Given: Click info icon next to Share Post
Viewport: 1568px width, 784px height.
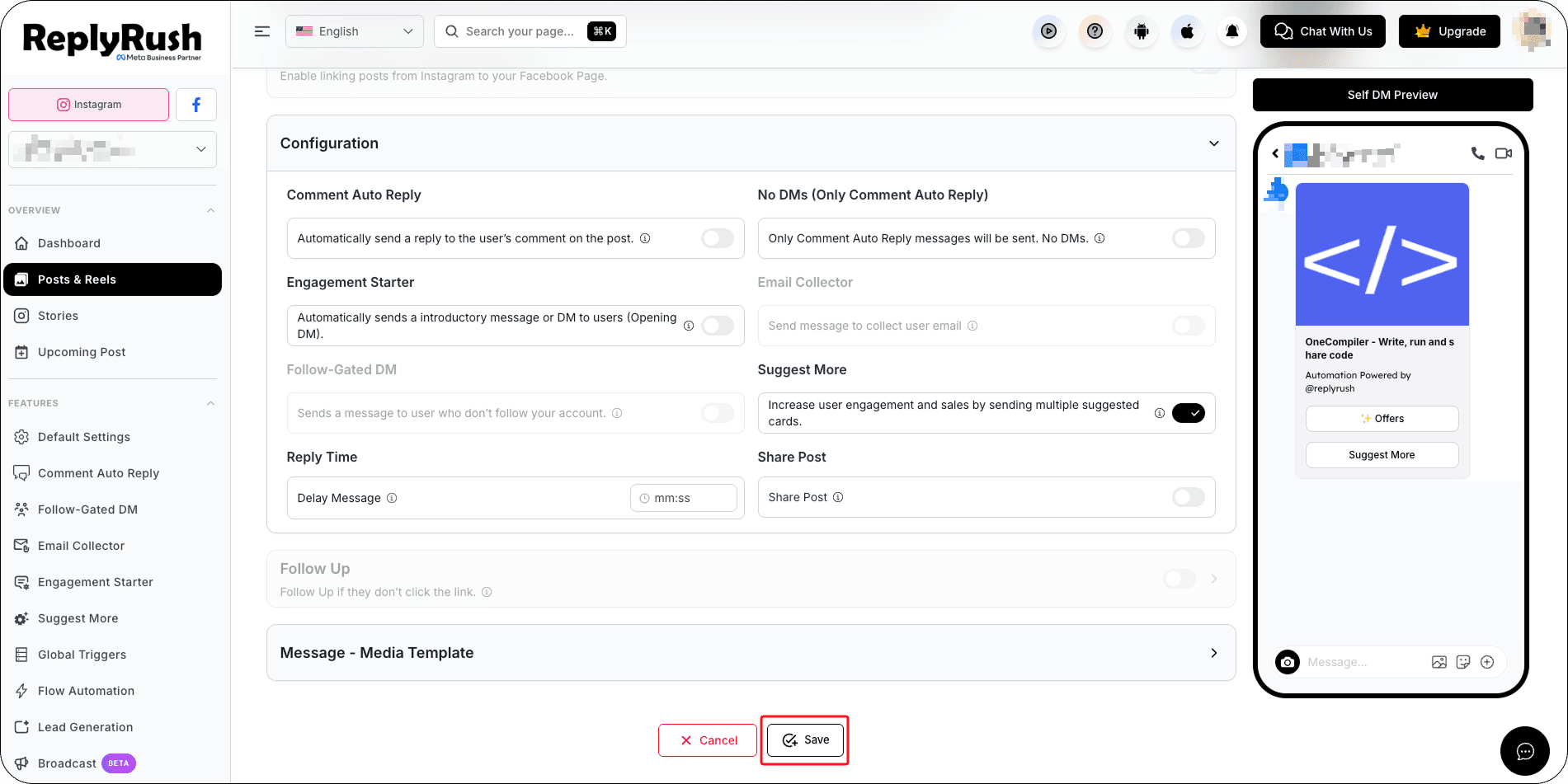Looking at the screenshot, I should click(x=838, y=497).
